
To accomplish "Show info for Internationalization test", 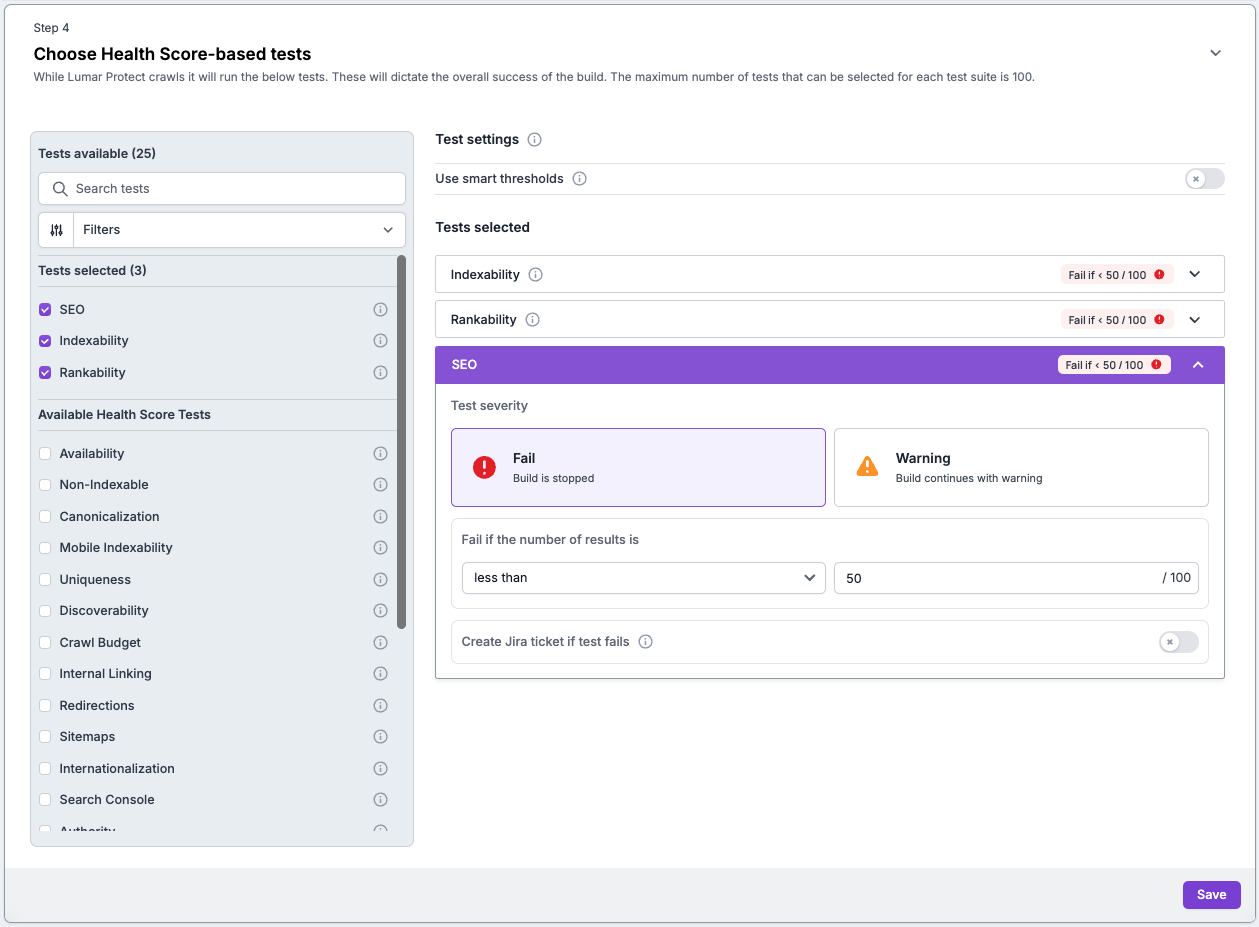I will click(x=380, y=769).
